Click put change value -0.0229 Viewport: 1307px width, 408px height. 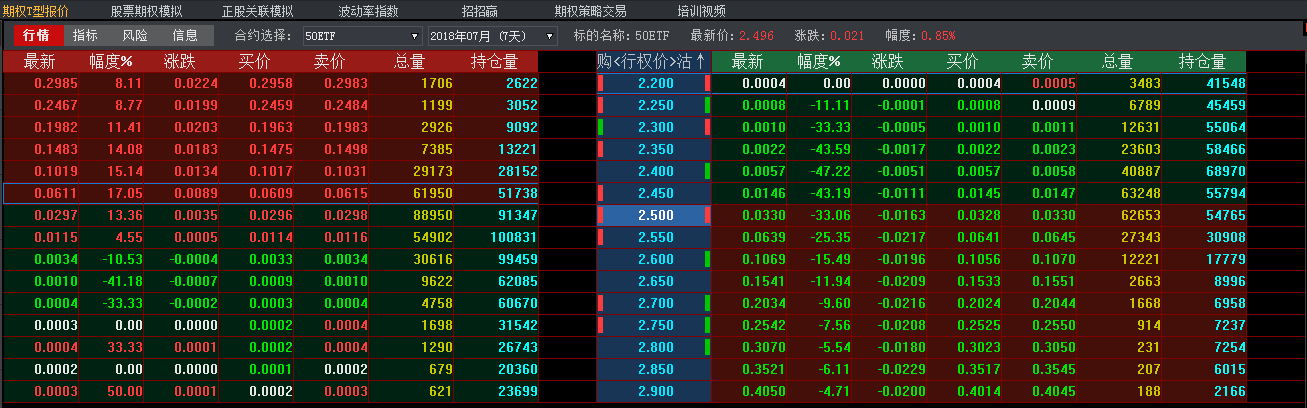coord(902,369)
